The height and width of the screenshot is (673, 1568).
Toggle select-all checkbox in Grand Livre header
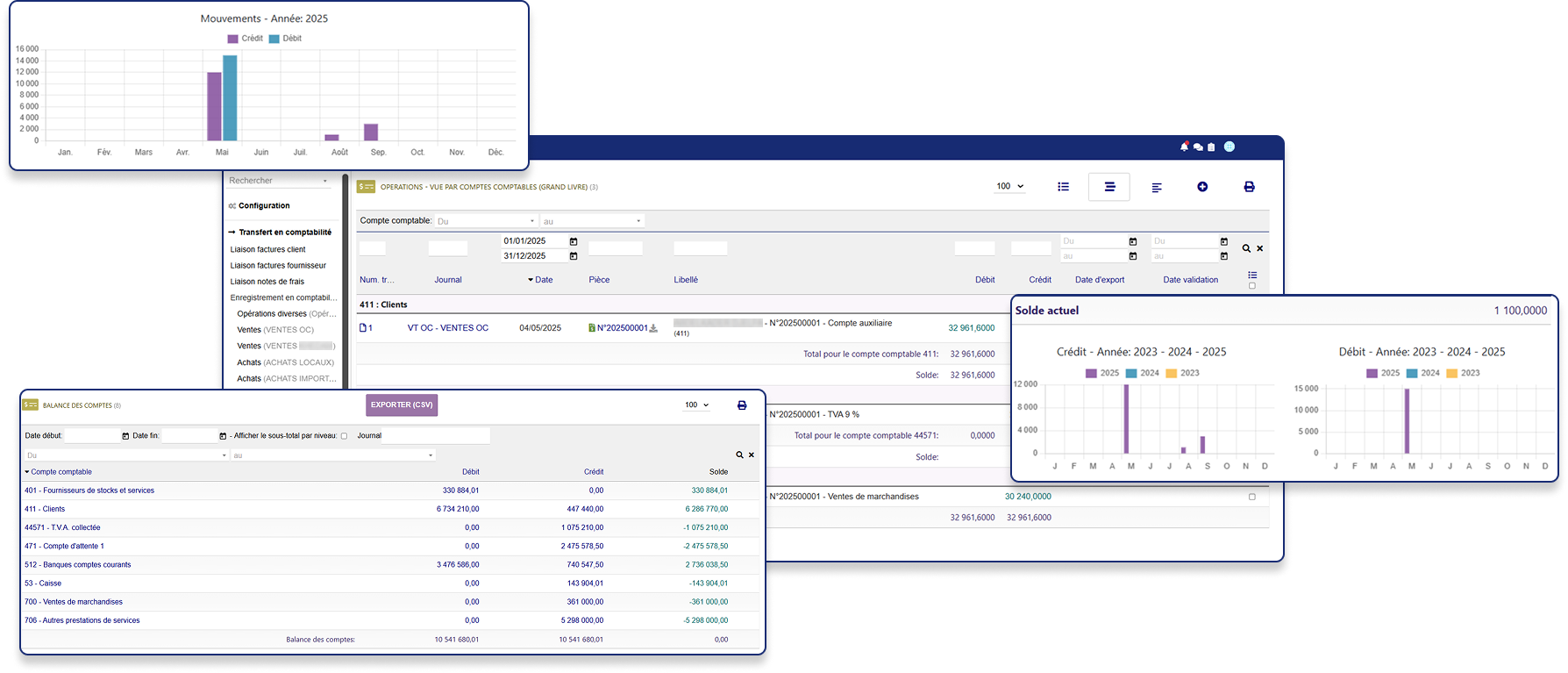tap(1252, 286)
